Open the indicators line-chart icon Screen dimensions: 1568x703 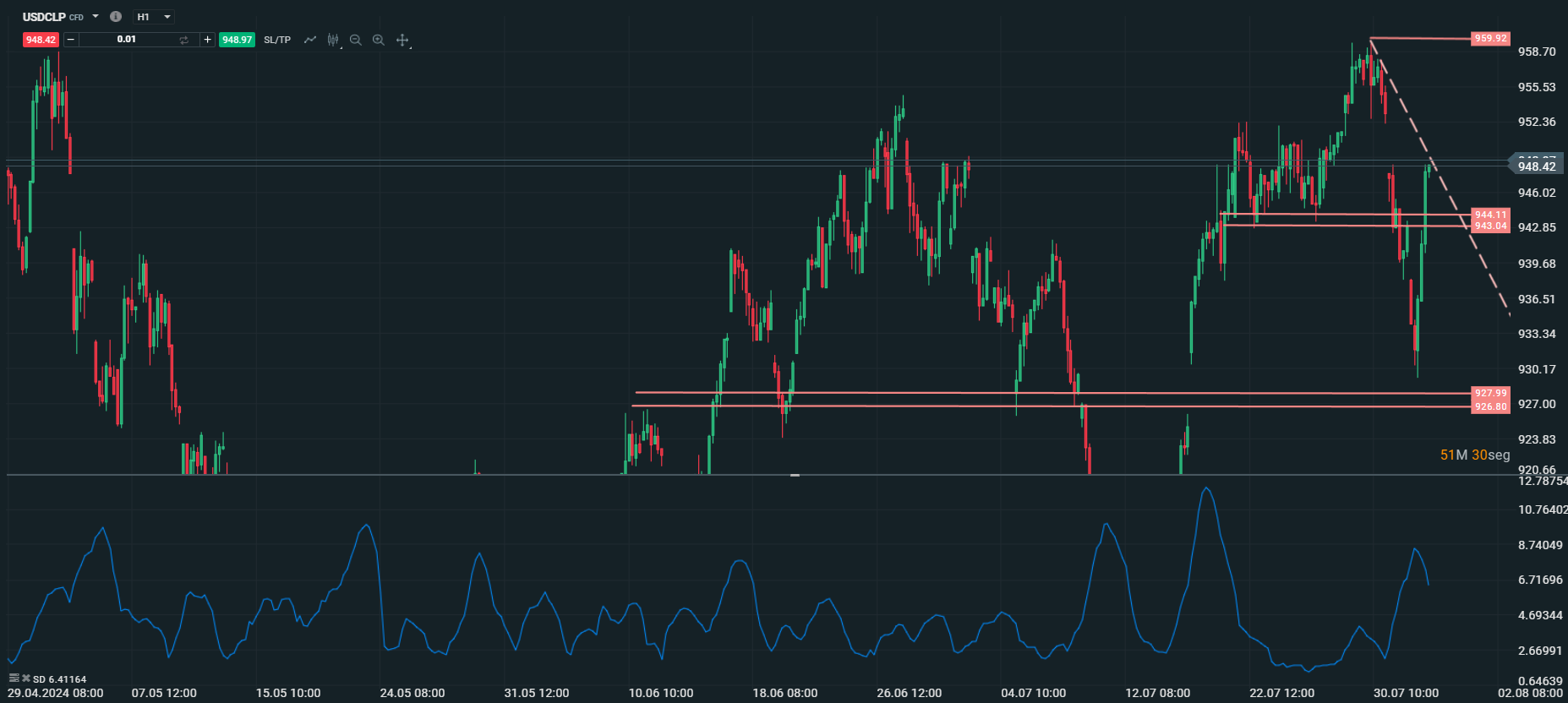(x=310, y=40)
